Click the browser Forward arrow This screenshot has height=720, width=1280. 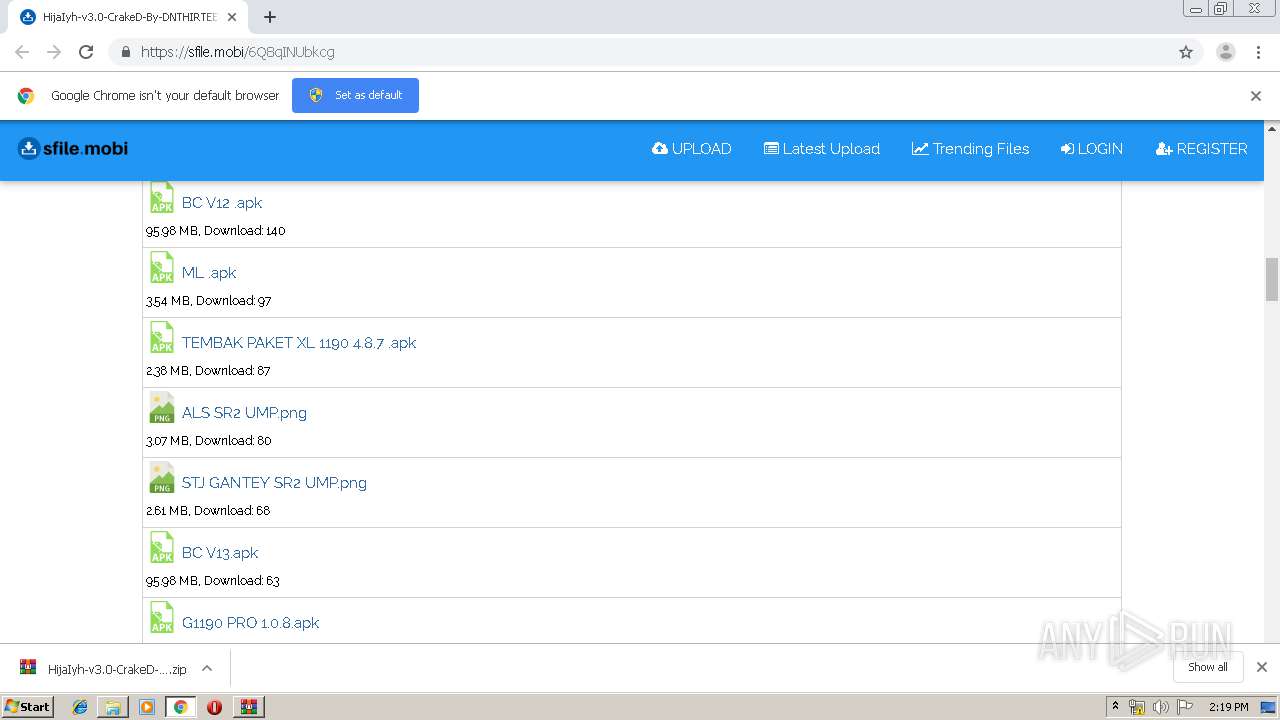coord(54,52)
